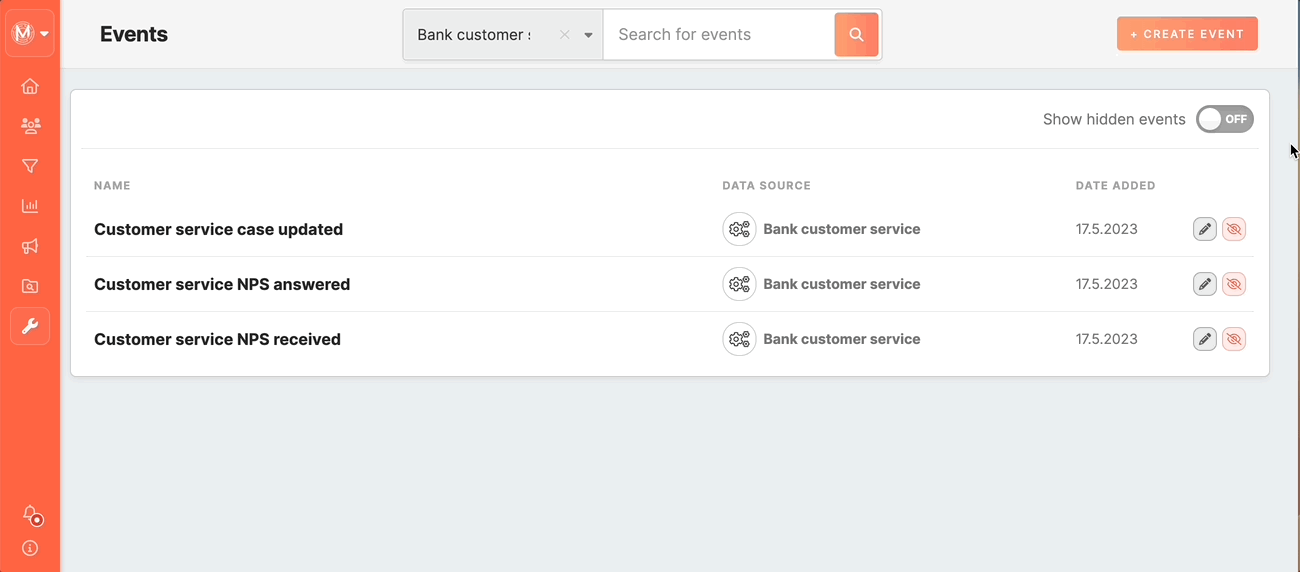Hide the Customer service NPS answered event

pyautogui.click(x=1234, y=284)
